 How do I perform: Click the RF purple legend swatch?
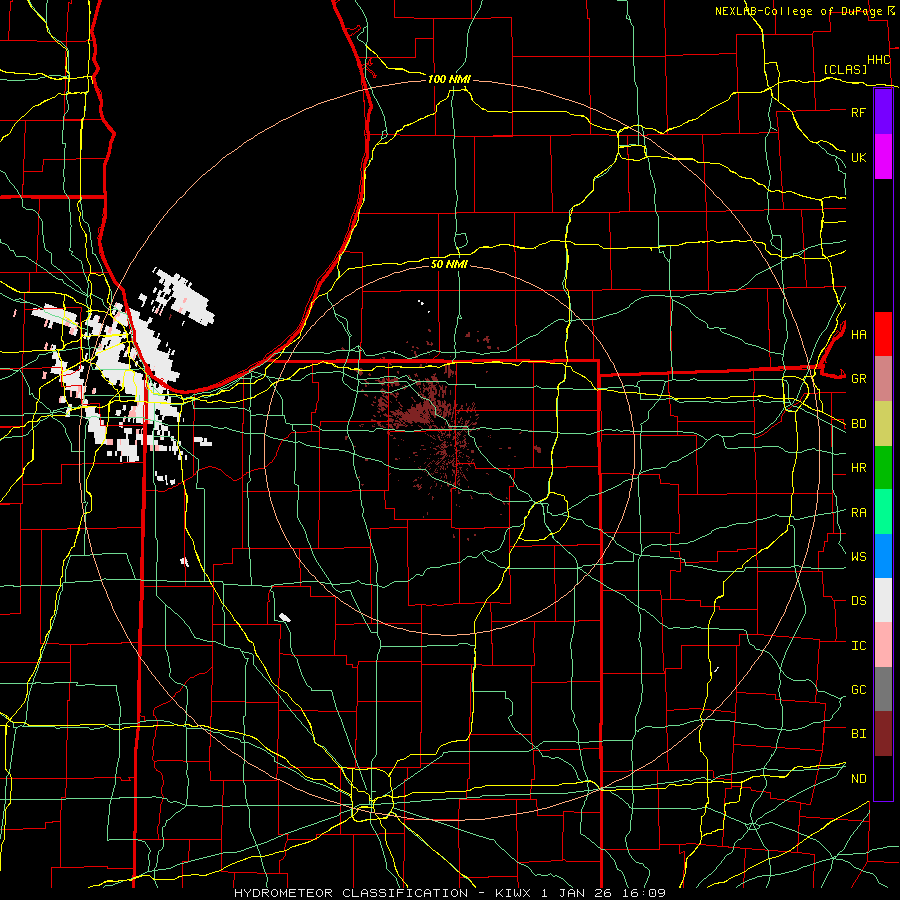883,112
